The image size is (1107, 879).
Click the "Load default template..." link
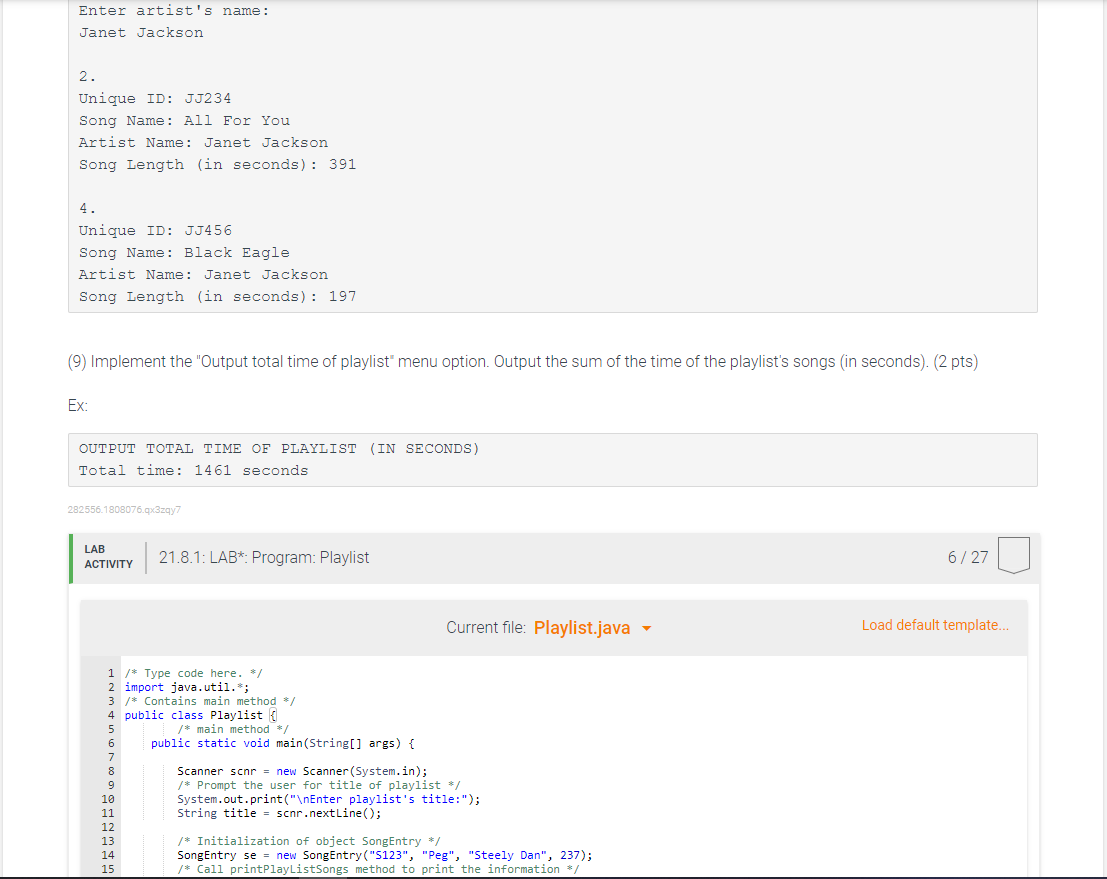point(934,625)
